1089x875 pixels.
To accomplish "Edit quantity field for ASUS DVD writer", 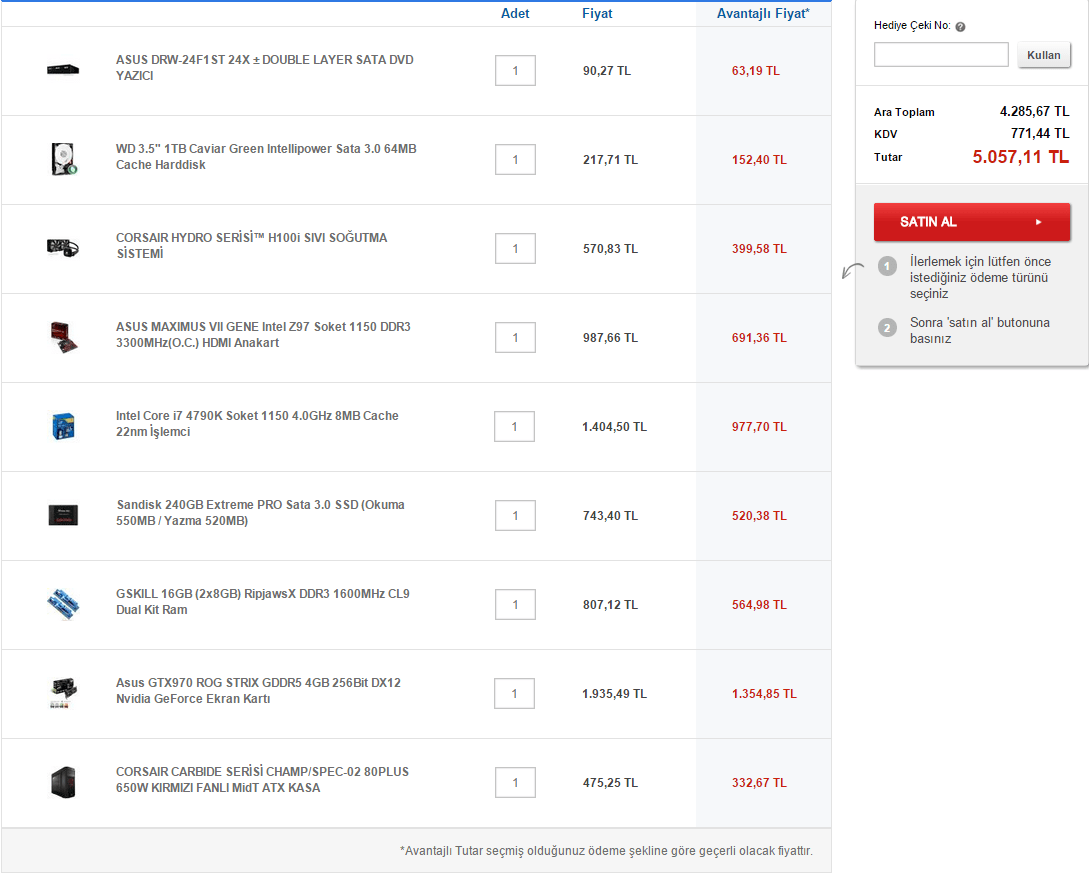I will coord(515,70).
